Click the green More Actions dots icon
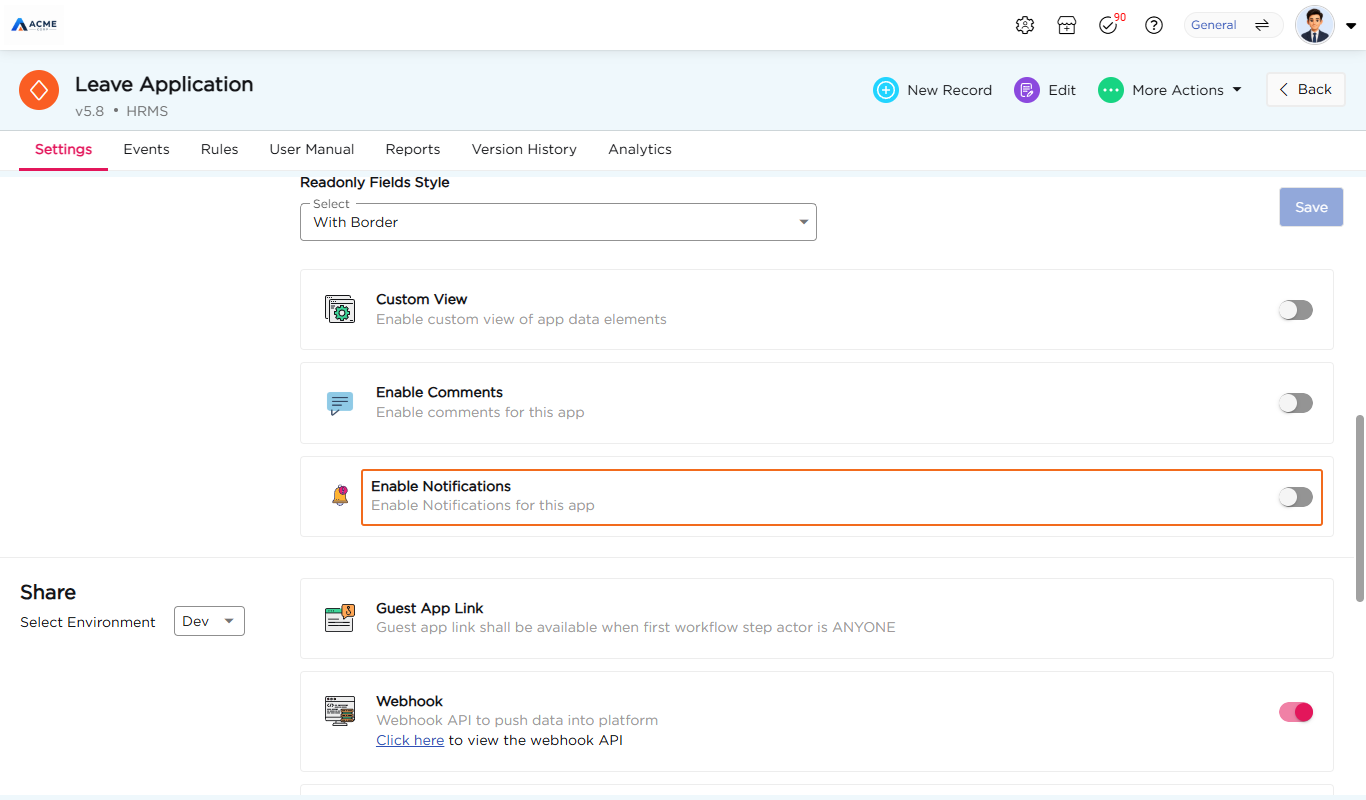 [x=1111, y=90]
